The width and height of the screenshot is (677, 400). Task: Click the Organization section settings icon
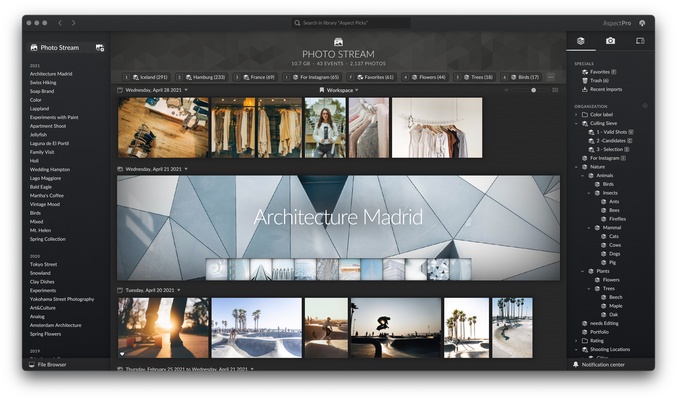click(x=645, y=106)
